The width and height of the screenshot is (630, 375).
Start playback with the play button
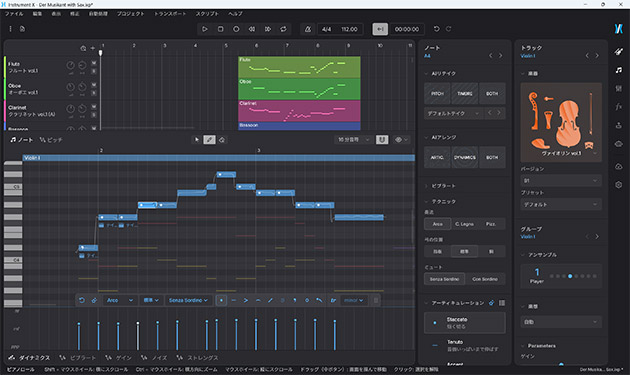205,29
